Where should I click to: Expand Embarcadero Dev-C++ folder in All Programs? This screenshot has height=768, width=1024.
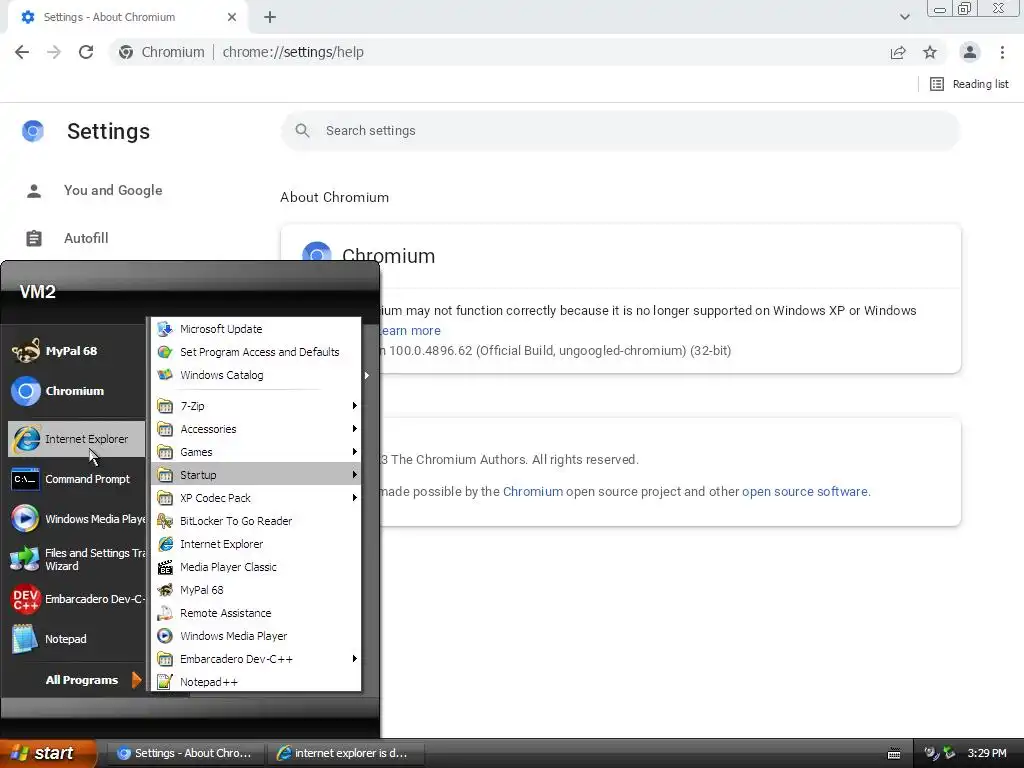(256, 659)
